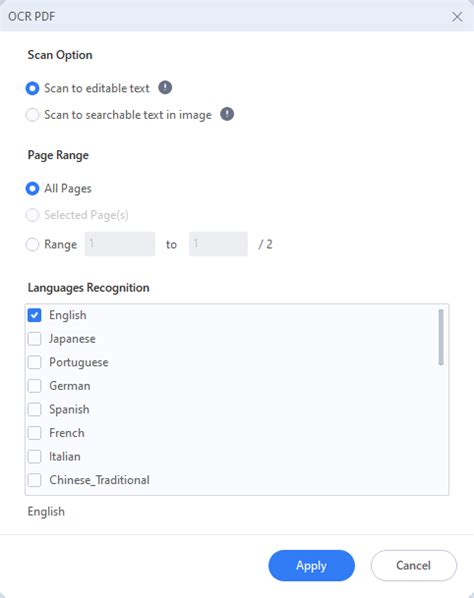Check the Portuguese language box
This screenshot has width=474, height=598.
tap(34, 362)
